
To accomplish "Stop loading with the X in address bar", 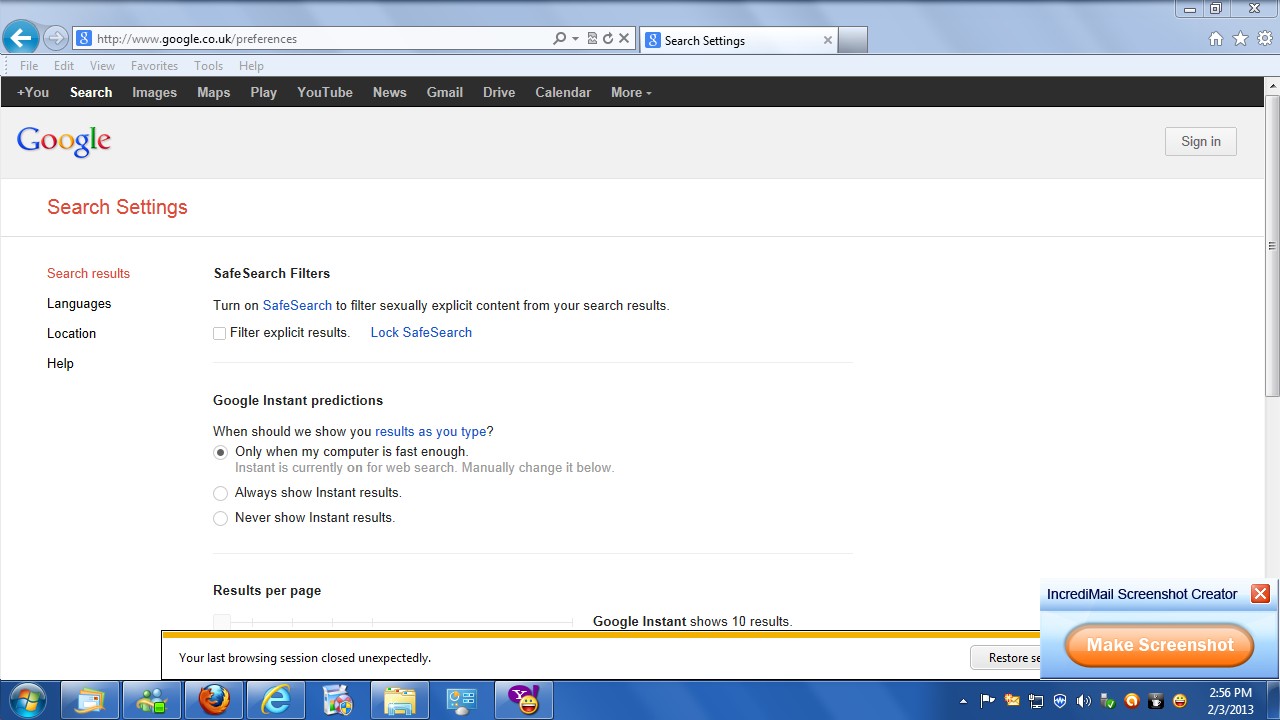I will [624, 39].
